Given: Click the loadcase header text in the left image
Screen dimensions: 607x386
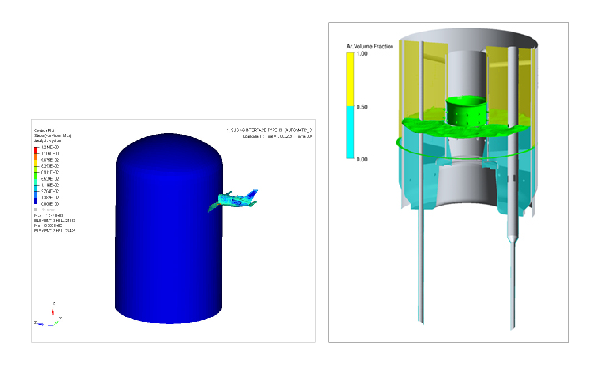Looking at the screenshot, I should 269,133.
